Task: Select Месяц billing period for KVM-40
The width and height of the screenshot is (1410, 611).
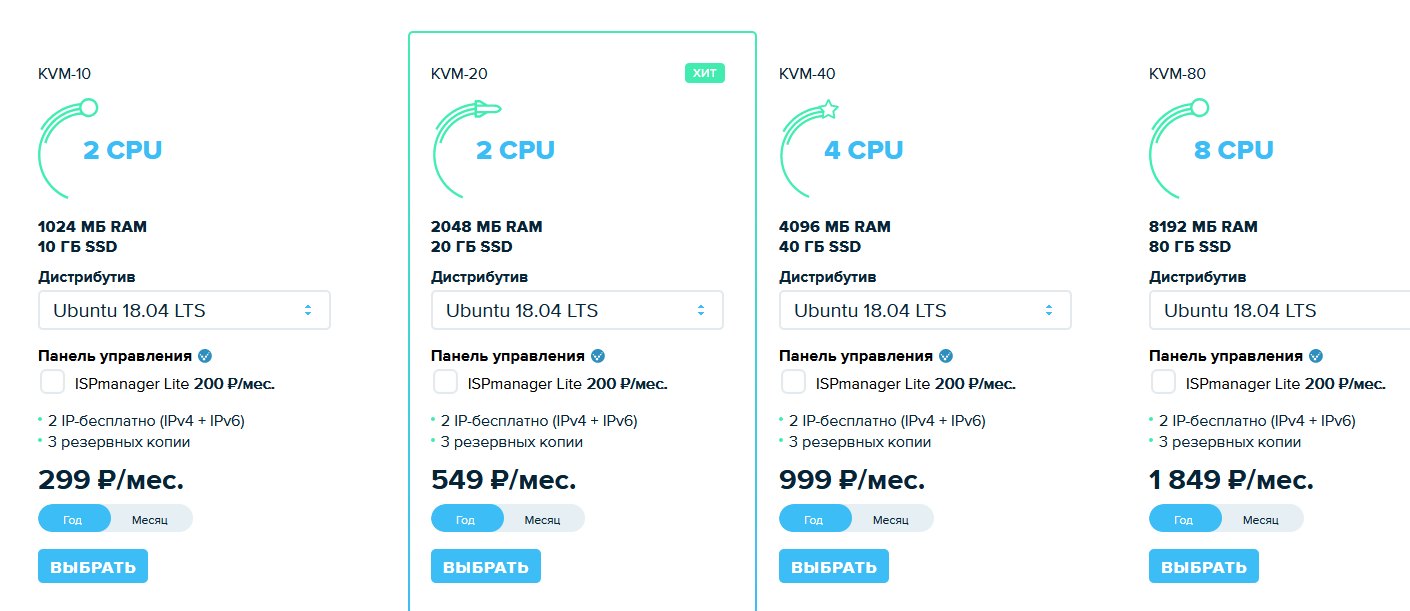Action: point(891,519)
